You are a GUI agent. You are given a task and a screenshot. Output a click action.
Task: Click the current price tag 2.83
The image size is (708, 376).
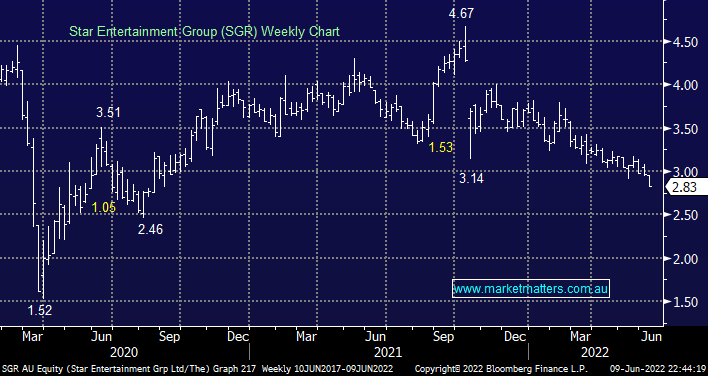point(687,187)
